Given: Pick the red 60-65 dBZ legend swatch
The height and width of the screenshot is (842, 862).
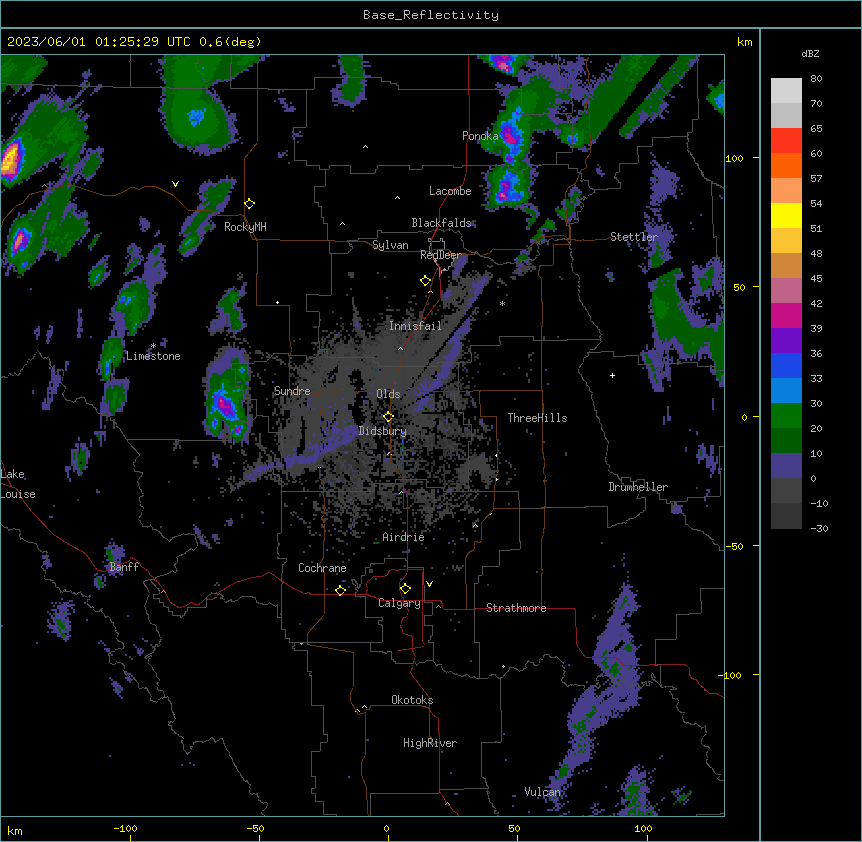Looking at the screenshot, I should tap(786, 141).
